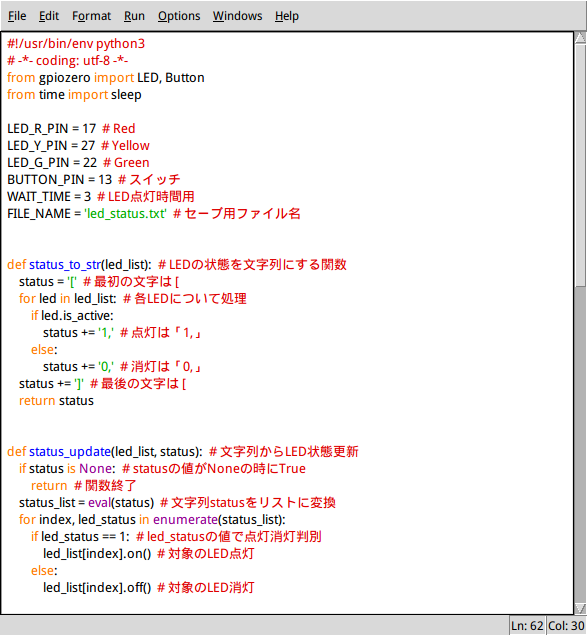Click 'from time import sleep' line
Viewport: 587px width, 635px height.
tap(74, 94)
